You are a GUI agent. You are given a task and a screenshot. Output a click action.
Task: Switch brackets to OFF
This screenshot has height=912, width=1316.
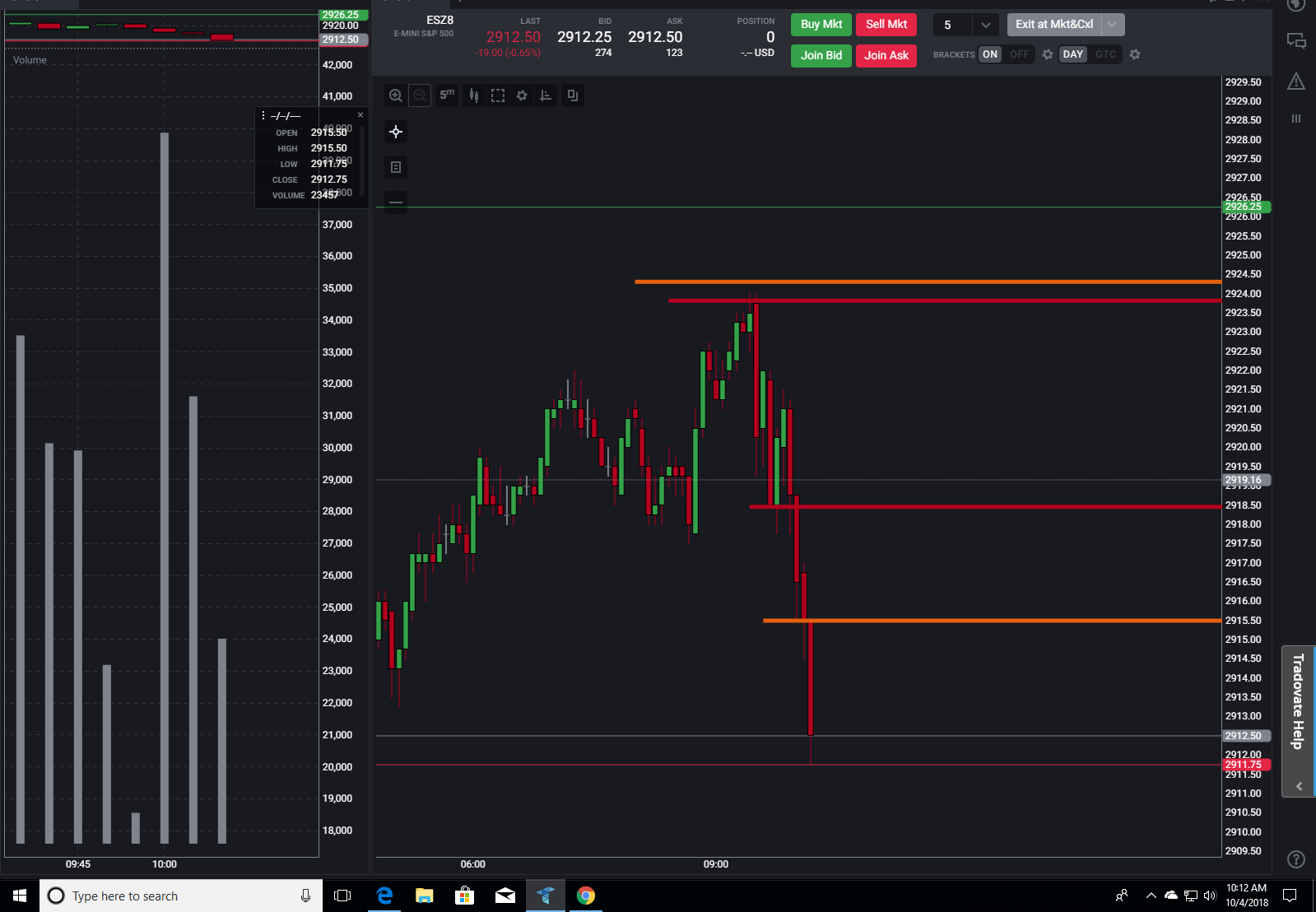coord(1019,54)
